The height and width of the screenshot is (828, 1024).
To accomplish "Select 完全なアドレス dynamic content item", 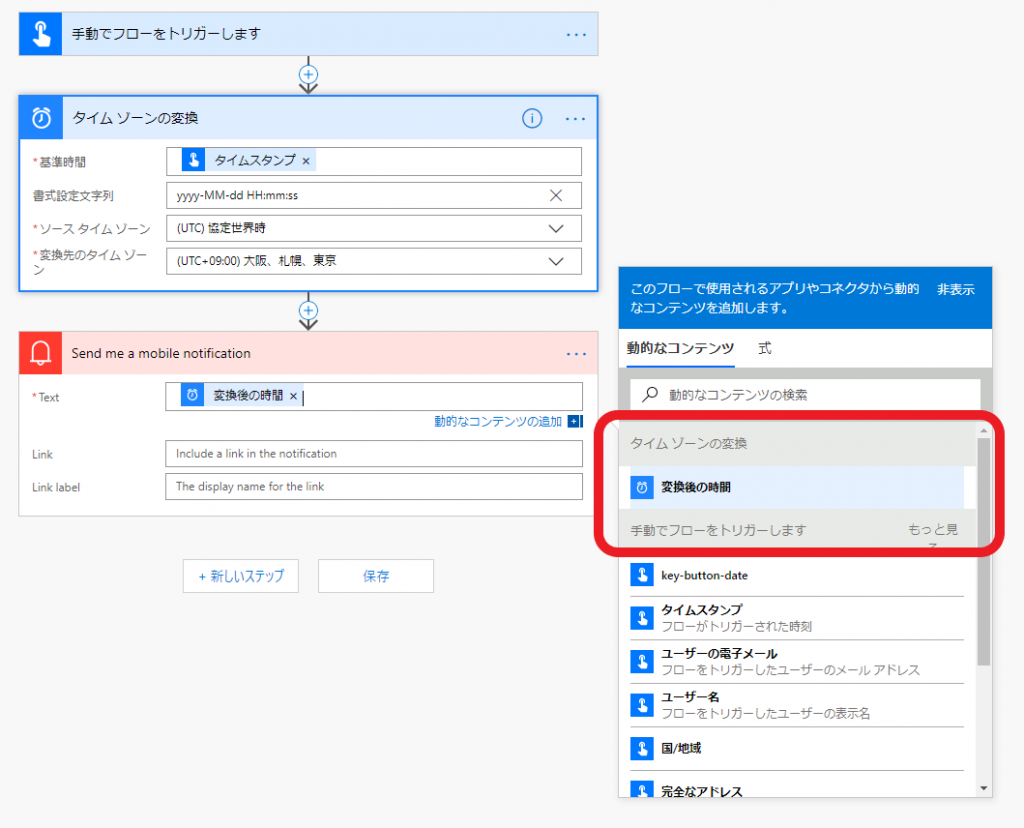I will (797, 788).
